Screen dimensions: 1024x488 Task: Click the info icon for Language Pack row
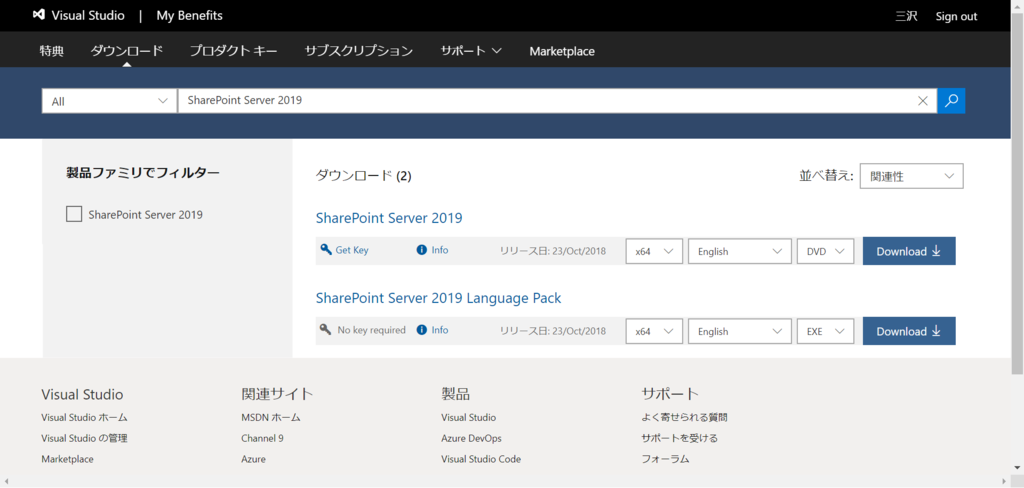[421, 330]
